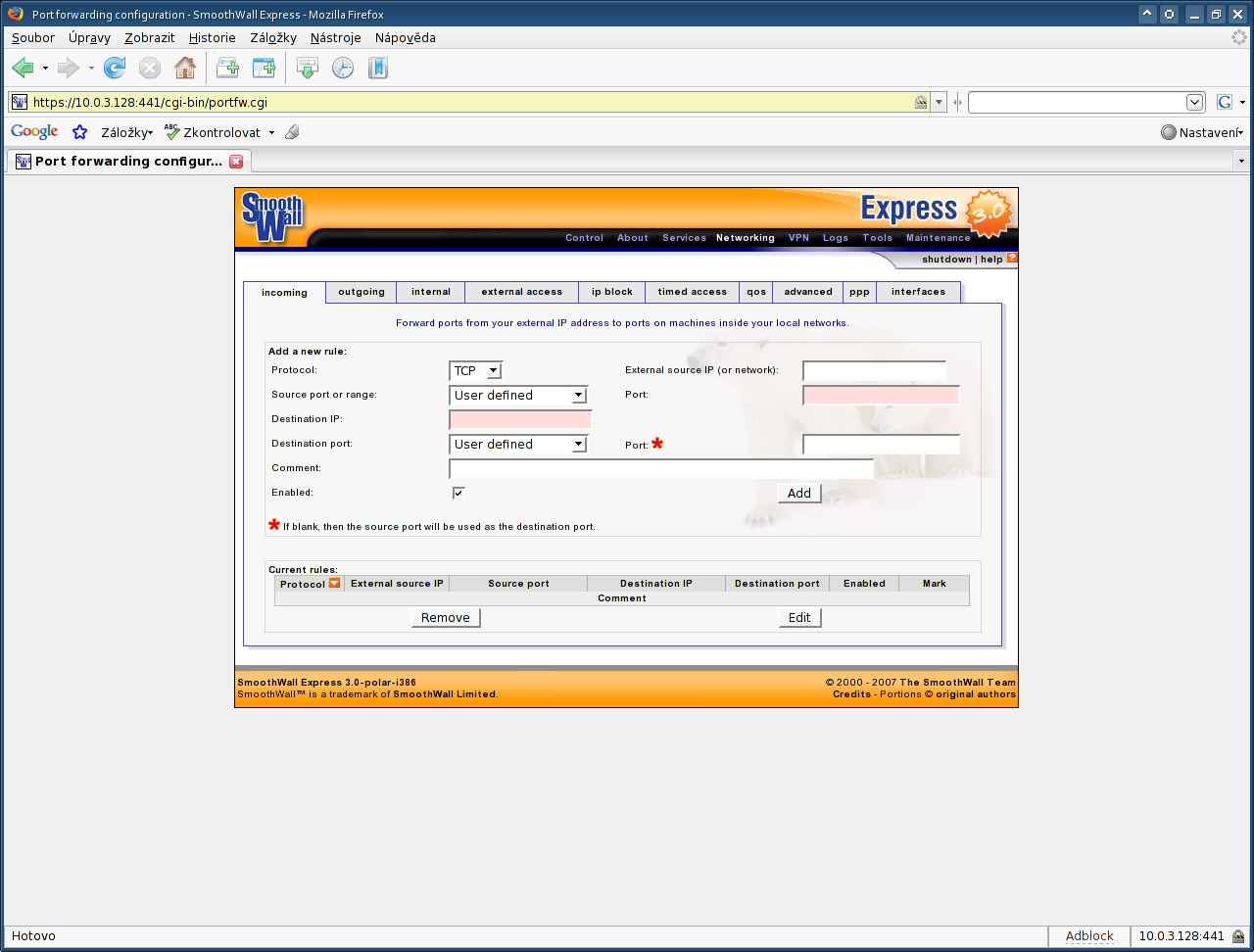Open the Destination port User defined dropdown
Screen dimensions: 1254x952
coord(517,444)
